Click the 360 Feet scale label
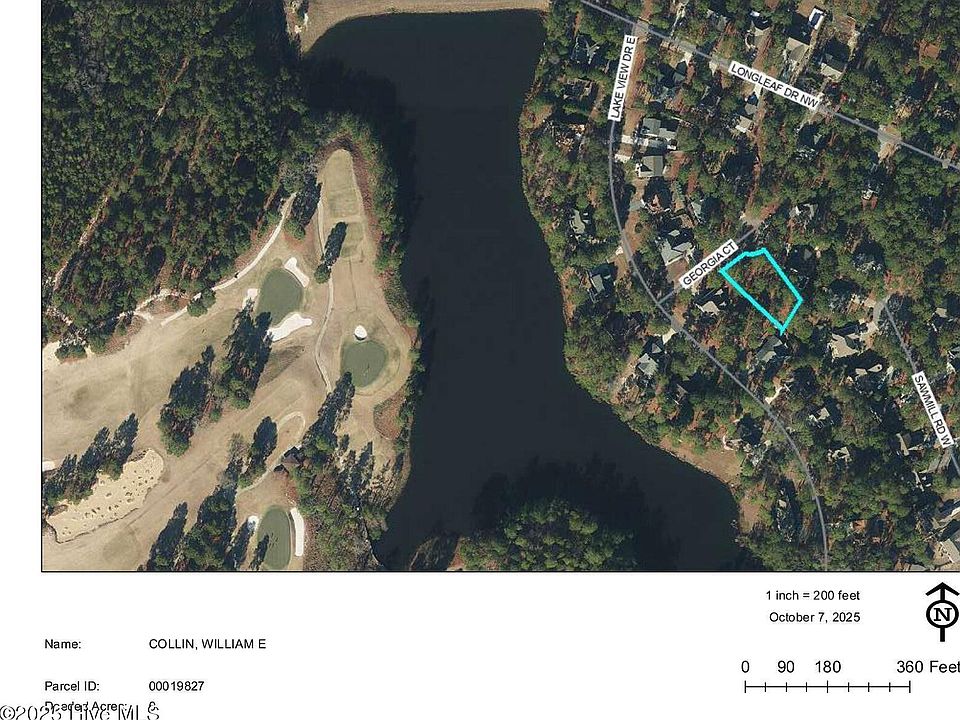Viewport: 960px width, 720px height. (x=927, y=667)
